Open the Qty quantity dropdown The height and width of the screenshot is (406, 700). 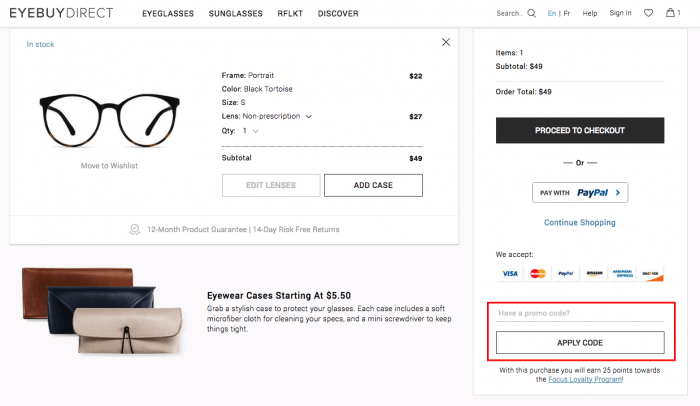pos(256,130)
